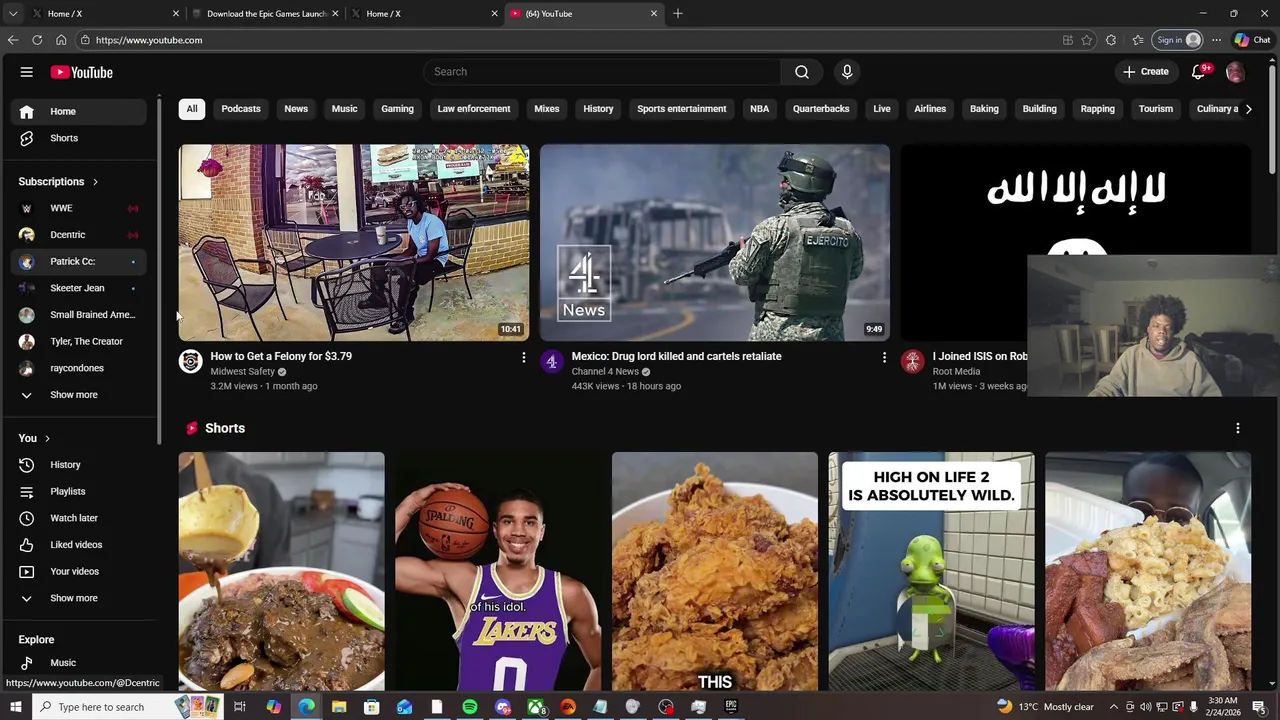Open High on Life 2 Short
This screenshot has width=1280, height=720.
tap(931, 571)
